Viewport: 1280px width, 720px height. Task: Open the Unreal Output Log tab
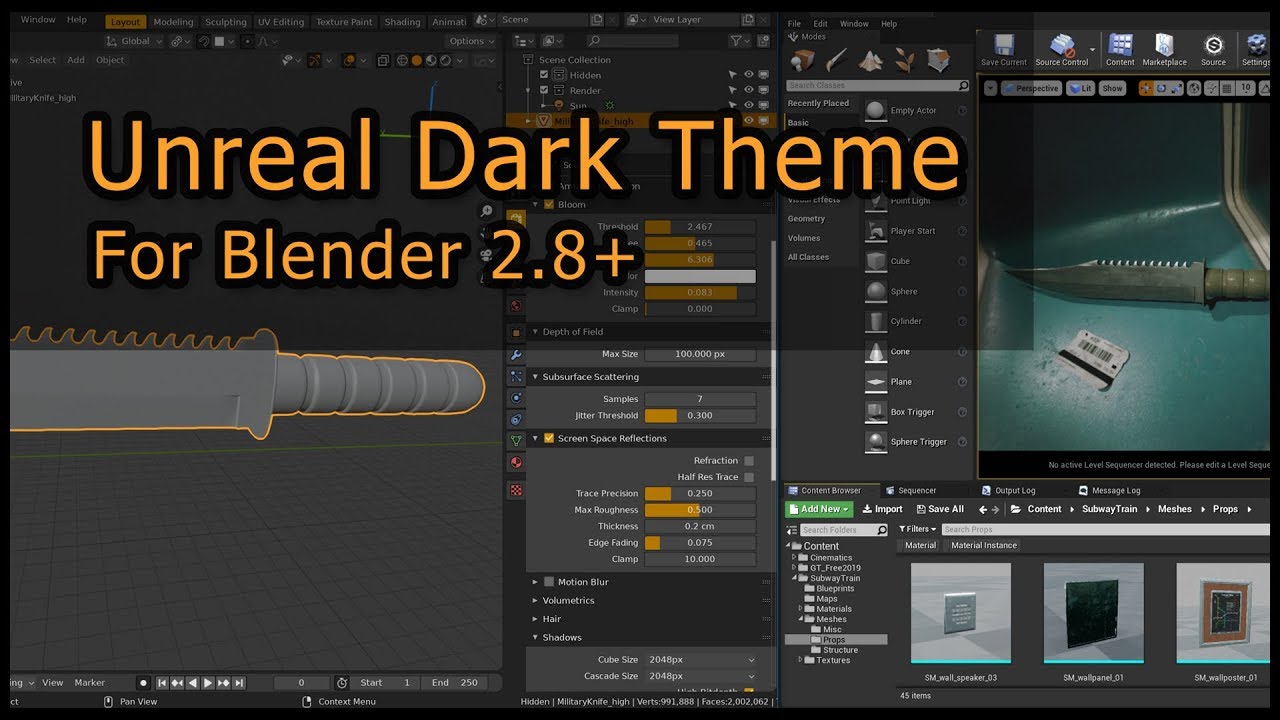(x=1008, y=490)
